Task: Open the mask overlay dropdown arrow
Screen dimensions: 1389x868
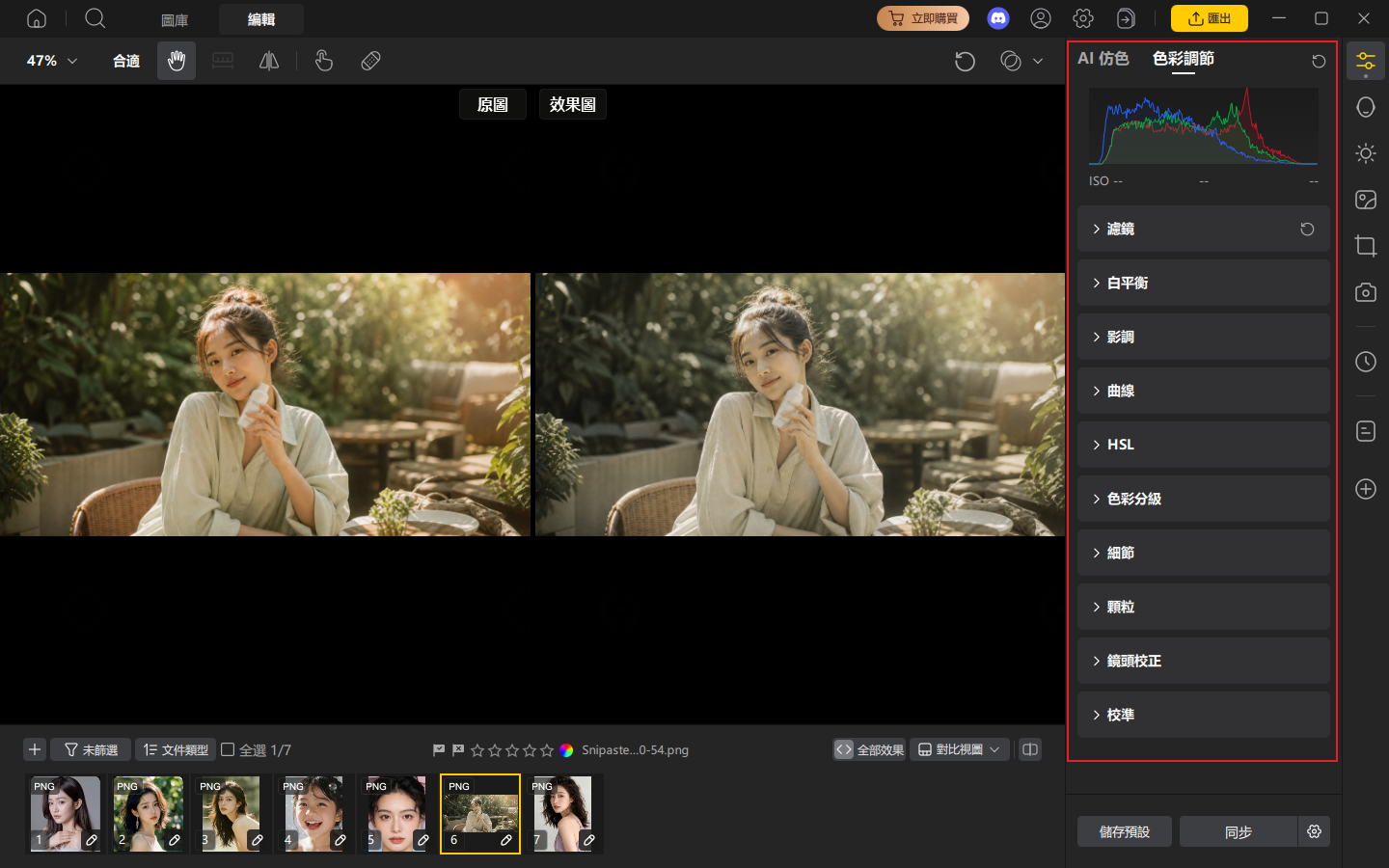Action: [1038, 61]
